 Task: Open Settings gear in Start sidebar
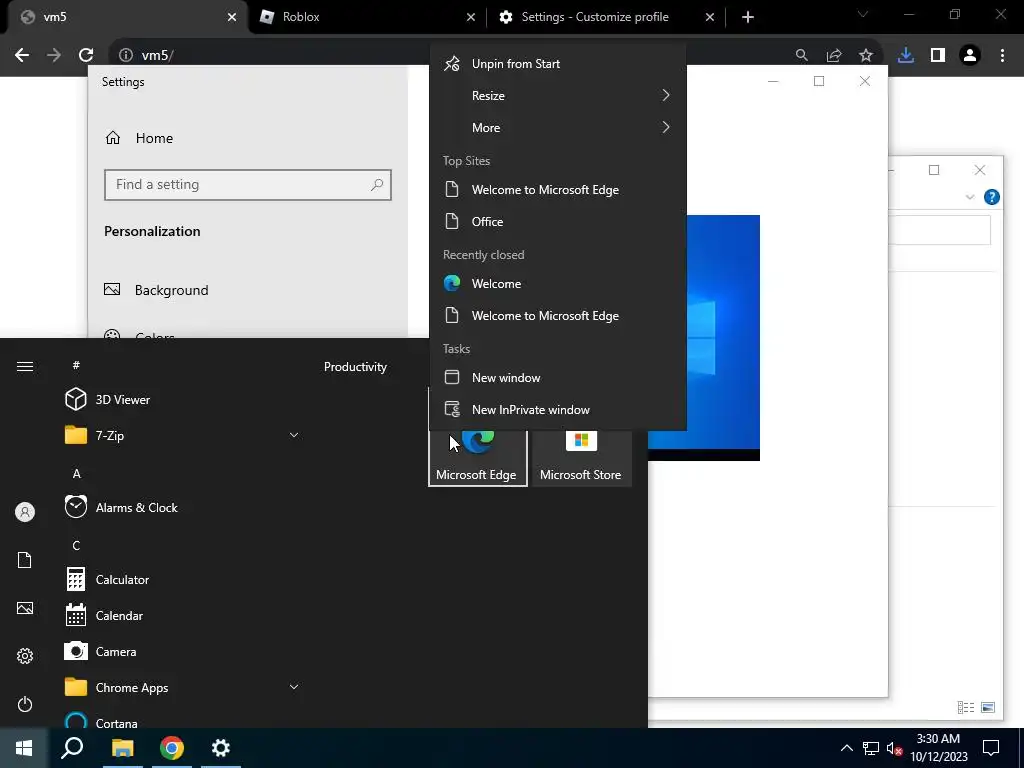[25, 656]
